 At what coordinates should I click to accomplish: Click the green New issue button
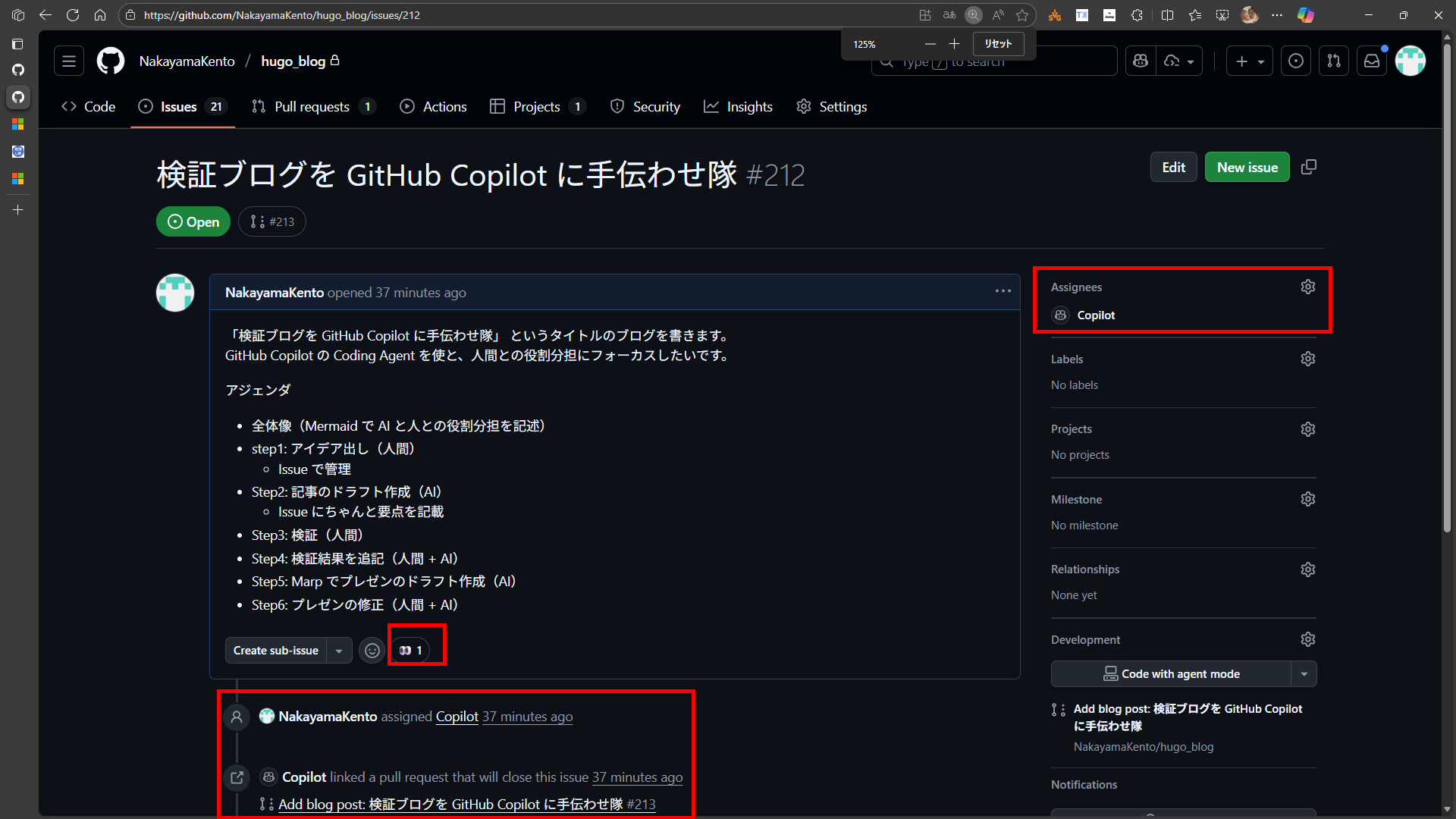(1247, 168)
